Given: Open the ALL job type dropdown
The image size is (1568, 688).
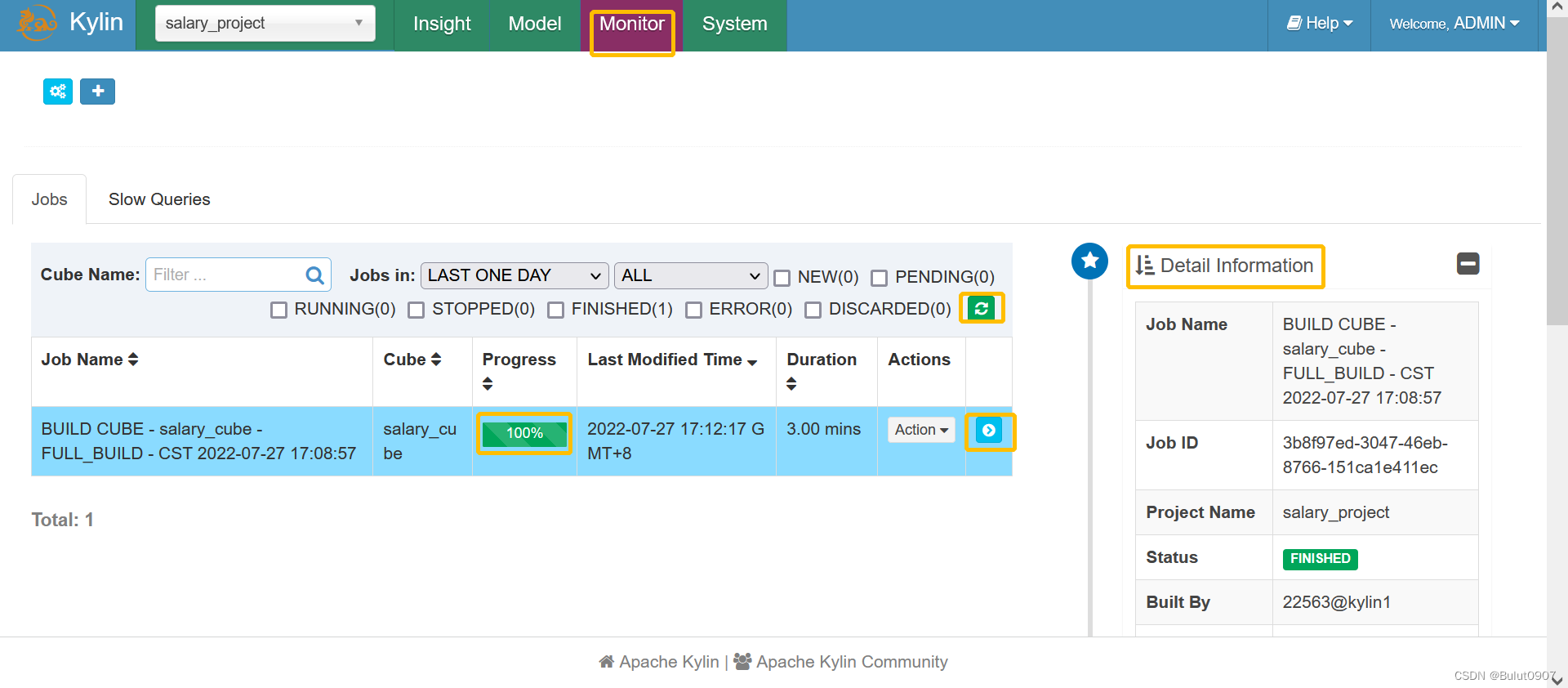Looking at the screenshot, I should coord(691,275).
